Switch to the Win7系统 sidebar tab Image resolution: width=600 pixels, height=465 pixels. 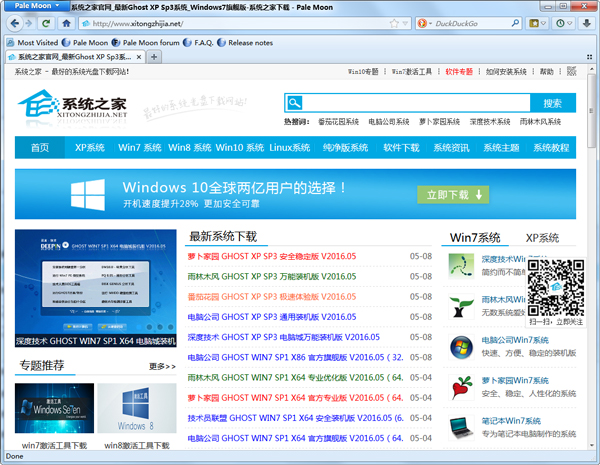click(475, 238)
